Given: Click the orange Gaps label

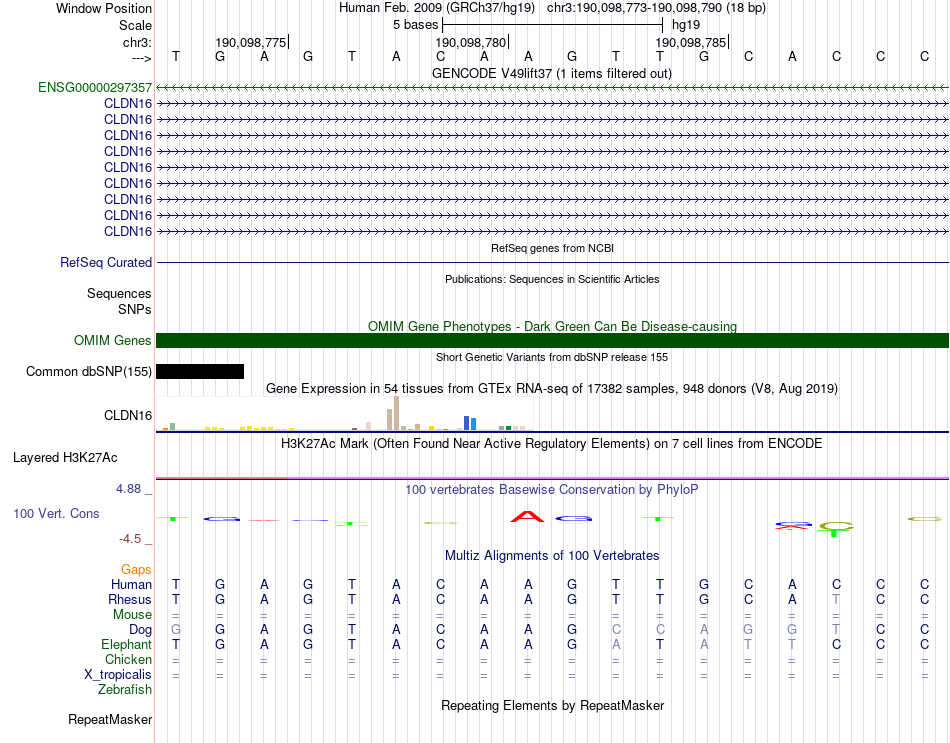Looking at the screenshot, I should coord(136,569).
